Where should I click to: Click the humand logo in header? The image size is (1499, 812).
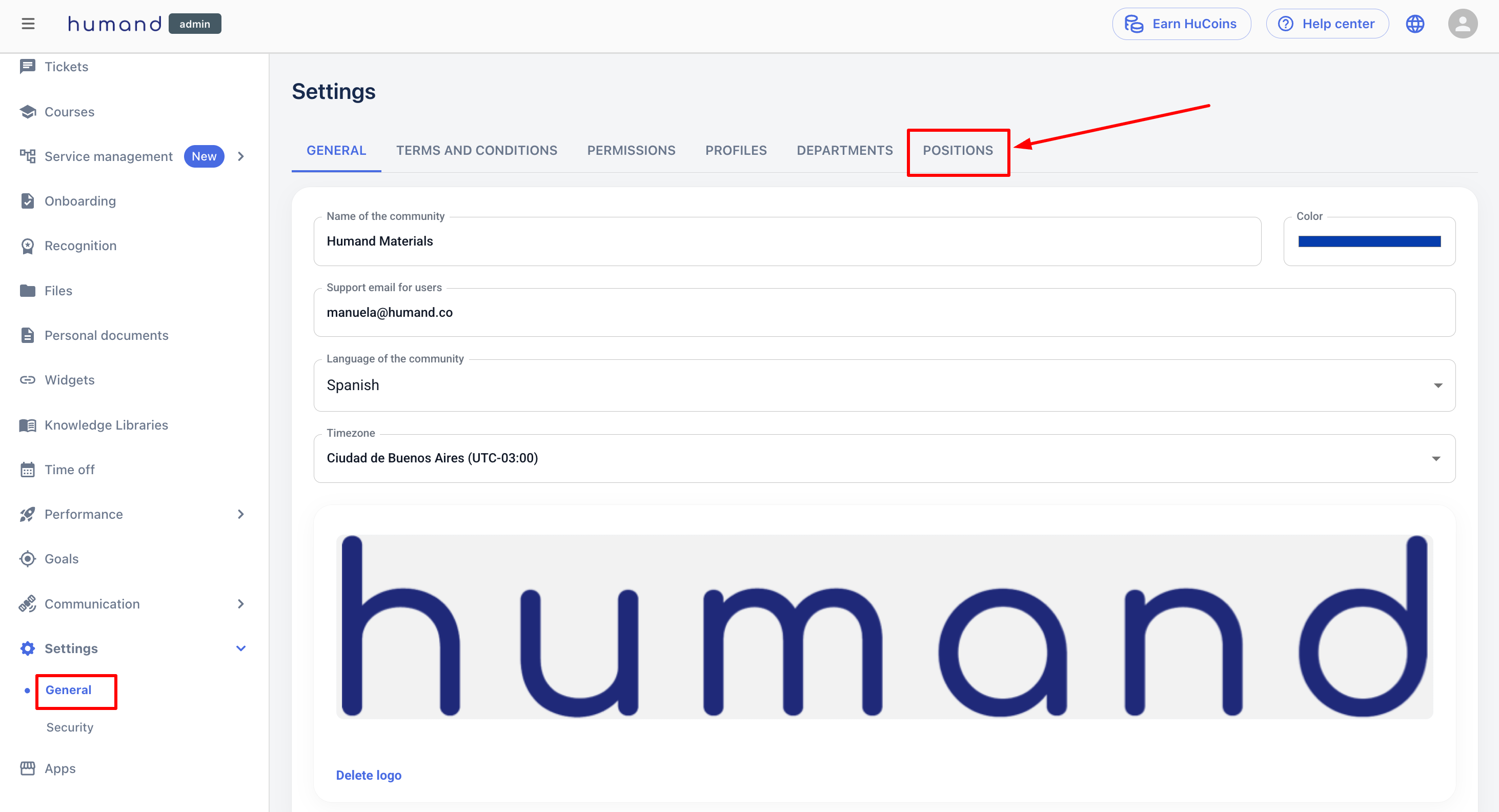115,24
